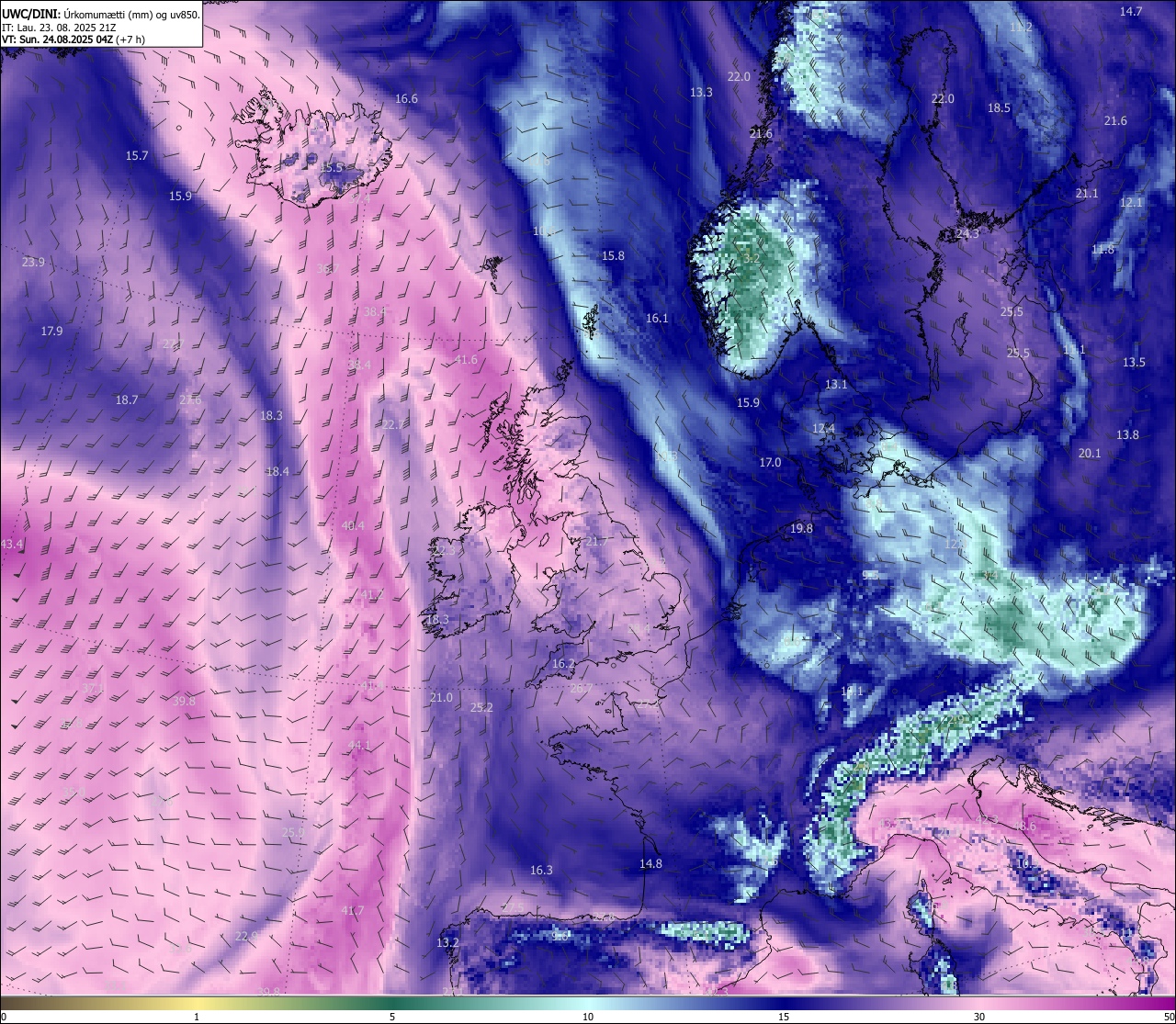Click the 25.2 value label
The image size is (1176, 1024).
click(x=481, y=708)
